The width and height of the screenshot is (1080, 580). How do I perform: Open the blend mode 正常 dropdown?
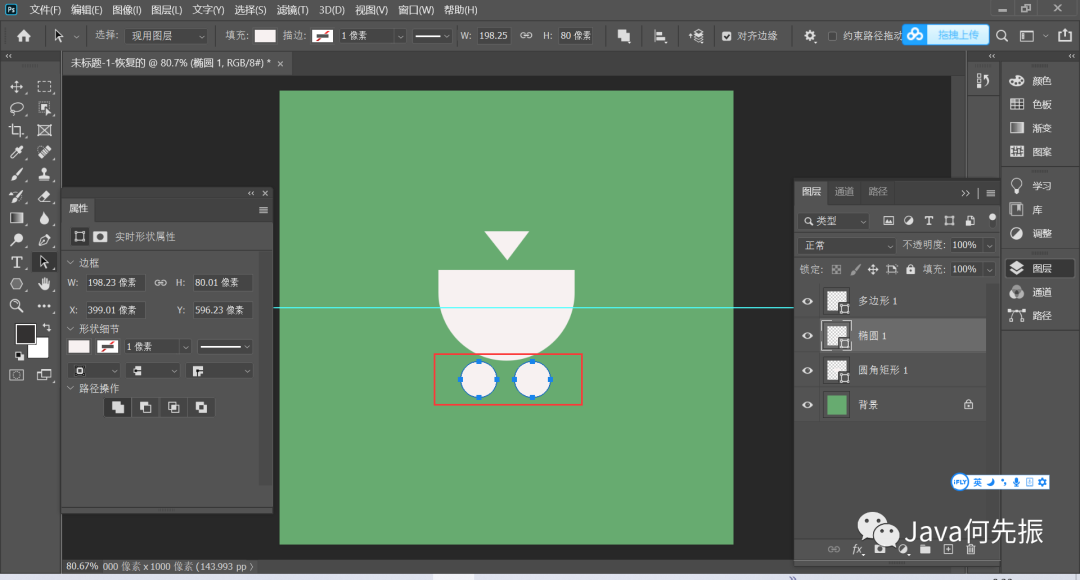848,245
